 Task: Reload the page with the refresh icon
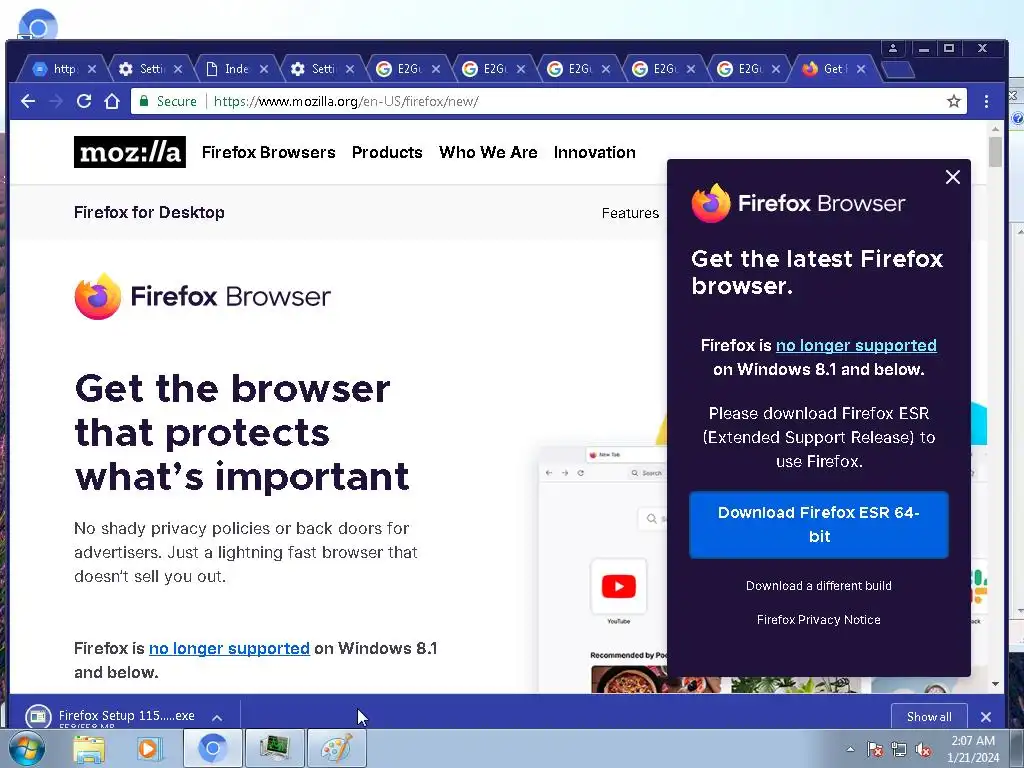pyautogui.click(x=84, y=101)
